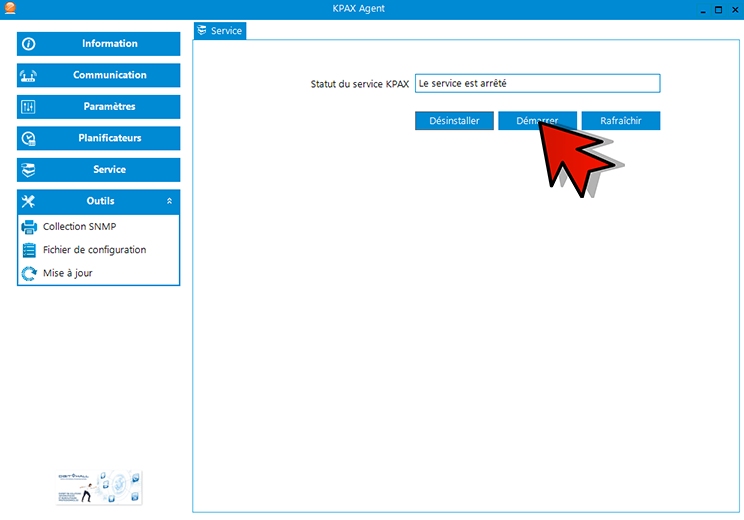Select Service in the sidebar
744x520 pixels.
(99, 169)
